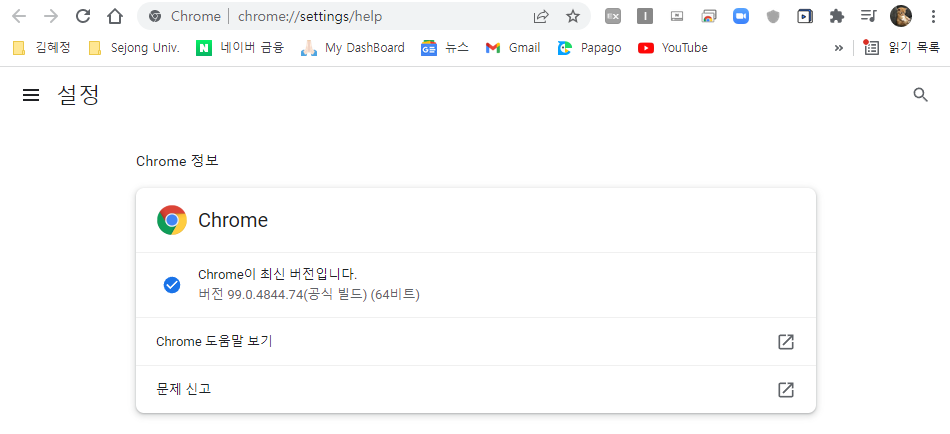This screenshot has width=950, height=434.
Task: Click the gray 'I' extension icon
Action: [645, 16]
